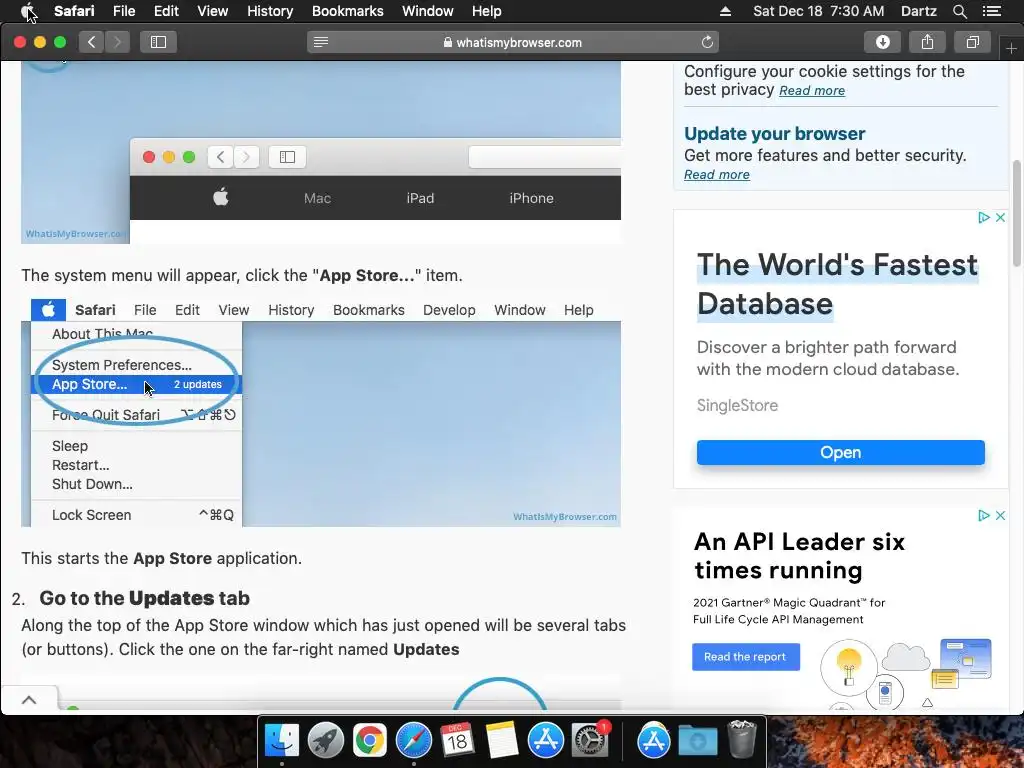Image resolution: width=1024 pixels, height=768 pixels.
Task: Open the History menu
Action: click(270, 11)
